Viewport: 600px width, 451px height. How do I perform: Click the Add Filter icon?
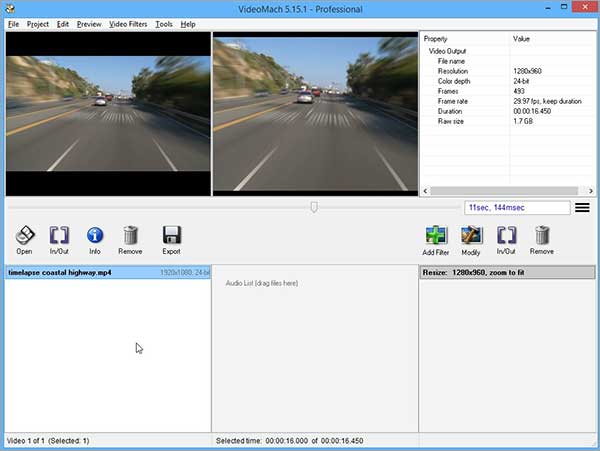[435, 236]
